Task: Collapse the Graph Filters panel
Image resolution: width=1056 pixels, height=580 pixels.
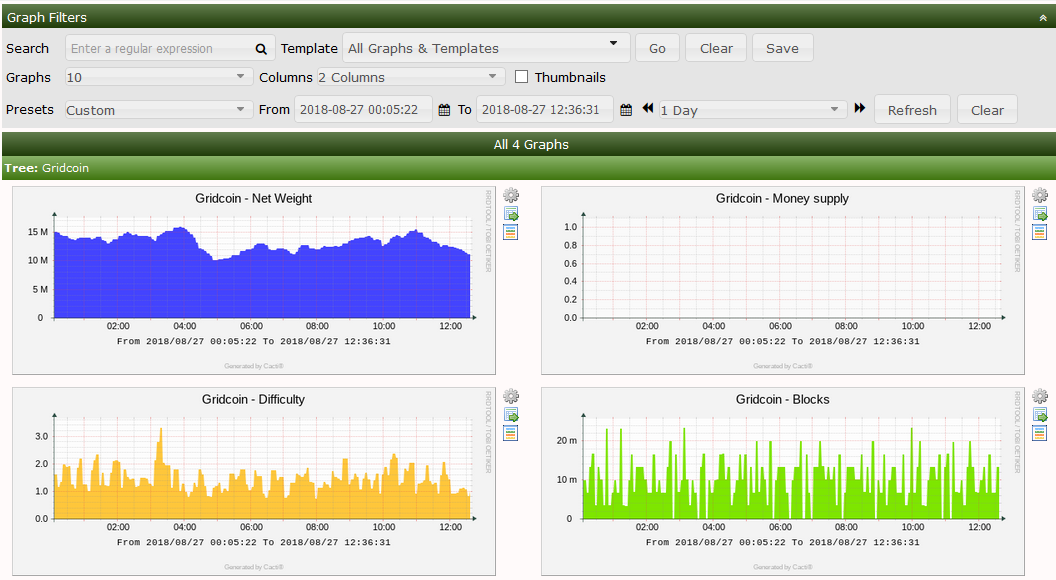Action: coord(1043,18)
